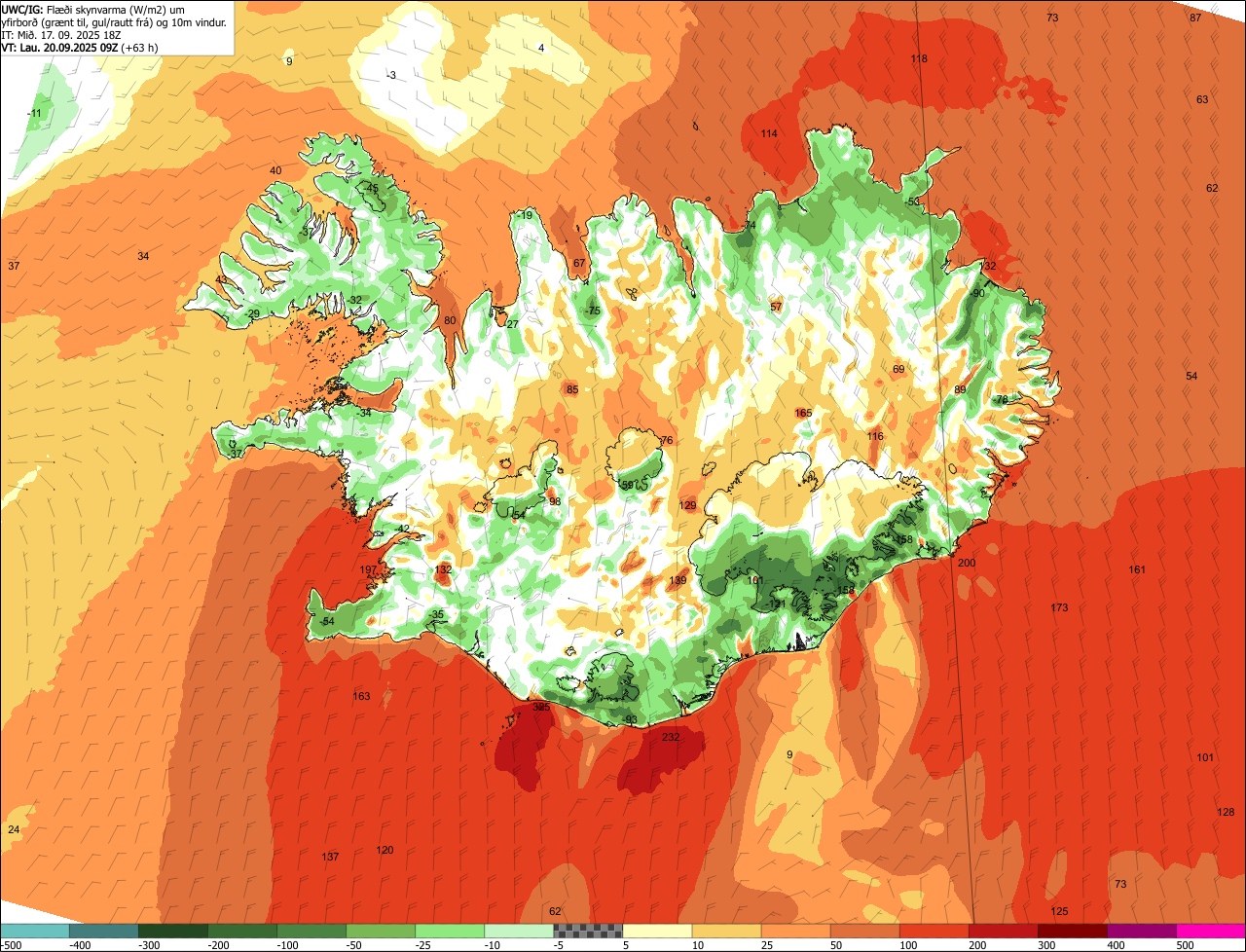
Task: Click the '129' value in central Iceland
Action: pyautogui.click(x=688, y=505)
